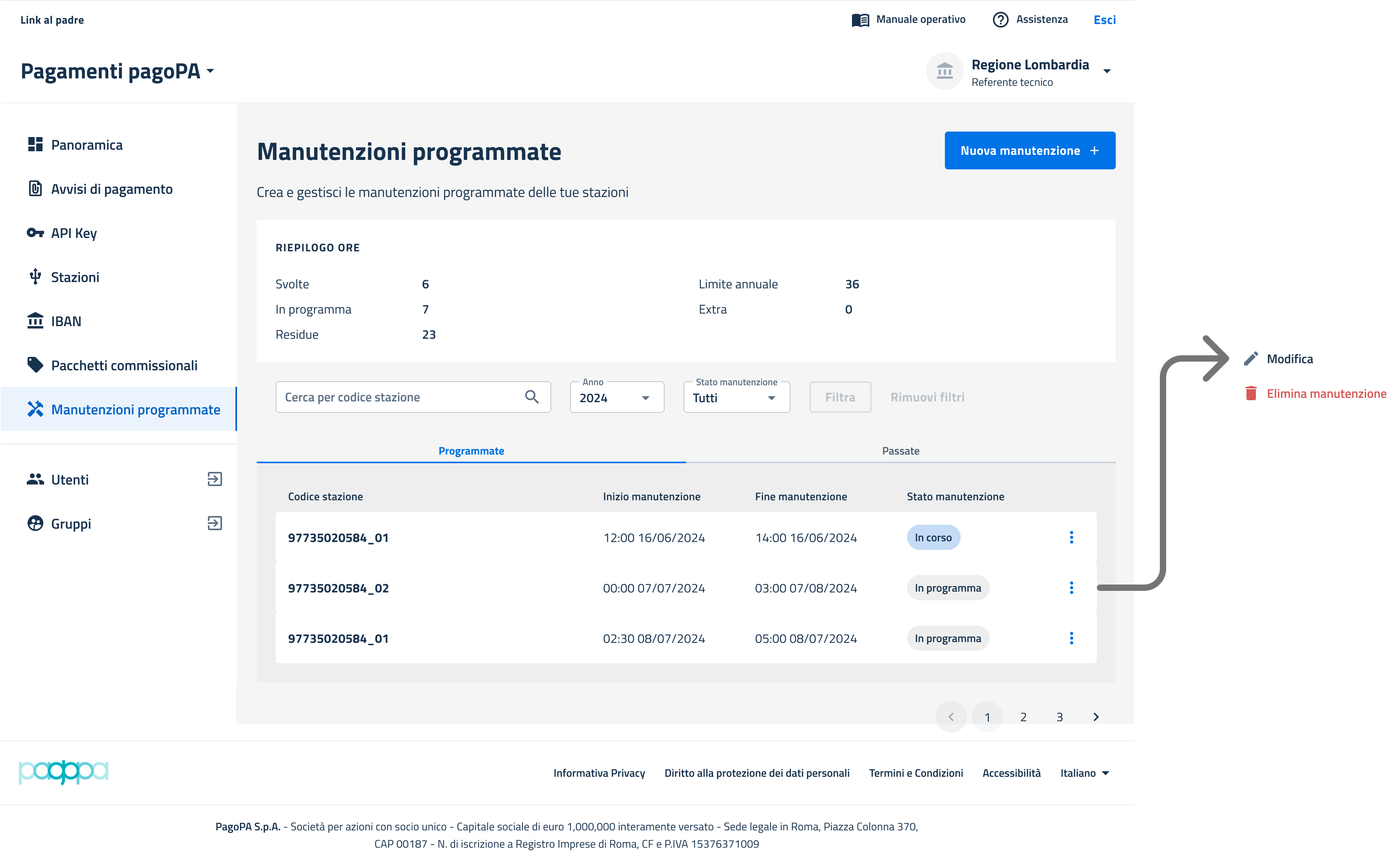This screenshot has height=865, width=1400.
Task: Click the Nuova manutenzione button
Action: pyautogui.click(x=1030, y=150)
